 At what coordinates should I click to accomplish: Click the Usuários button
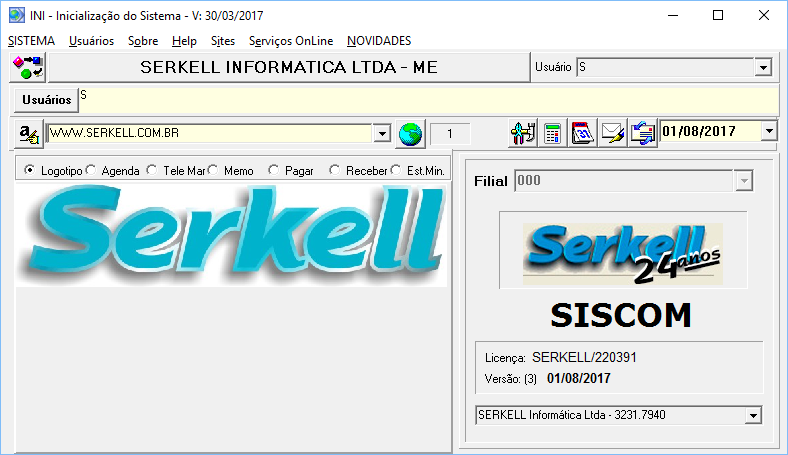(x=46, y=100)
